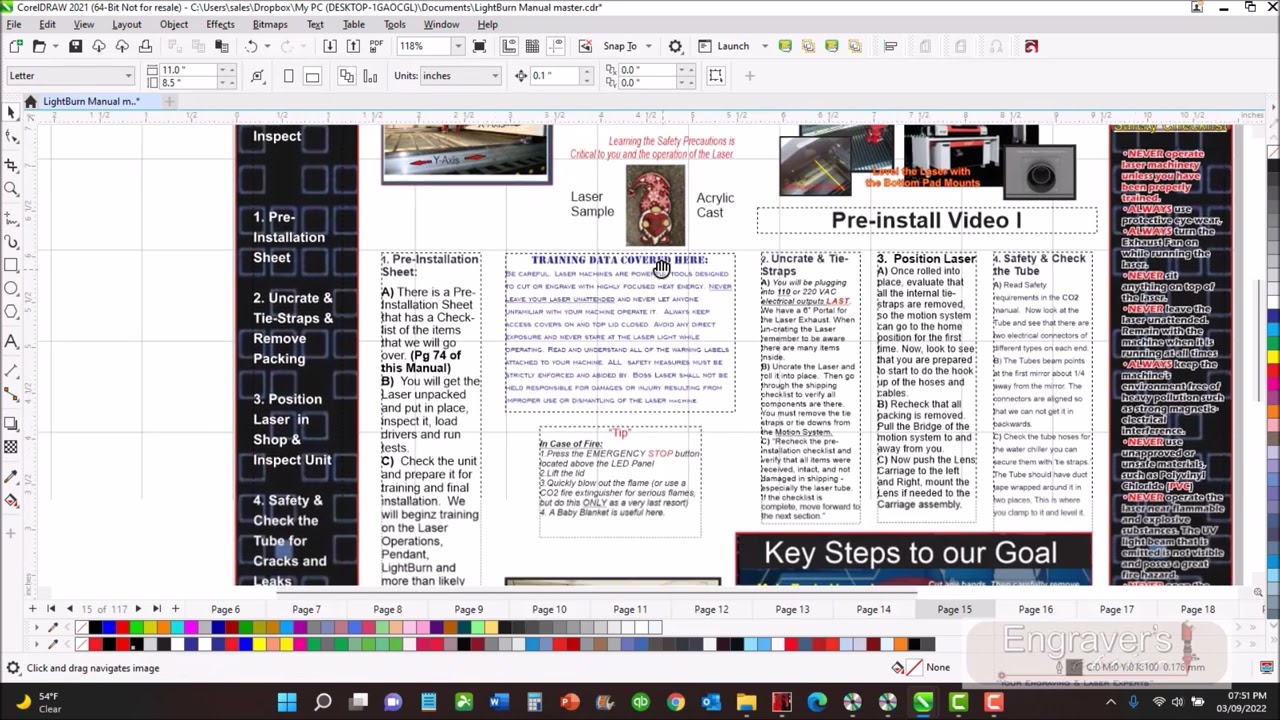This screenshot has width=1280, height=720.
Task: Jump to first page in page navigator
Action: [x=51, y=609]
